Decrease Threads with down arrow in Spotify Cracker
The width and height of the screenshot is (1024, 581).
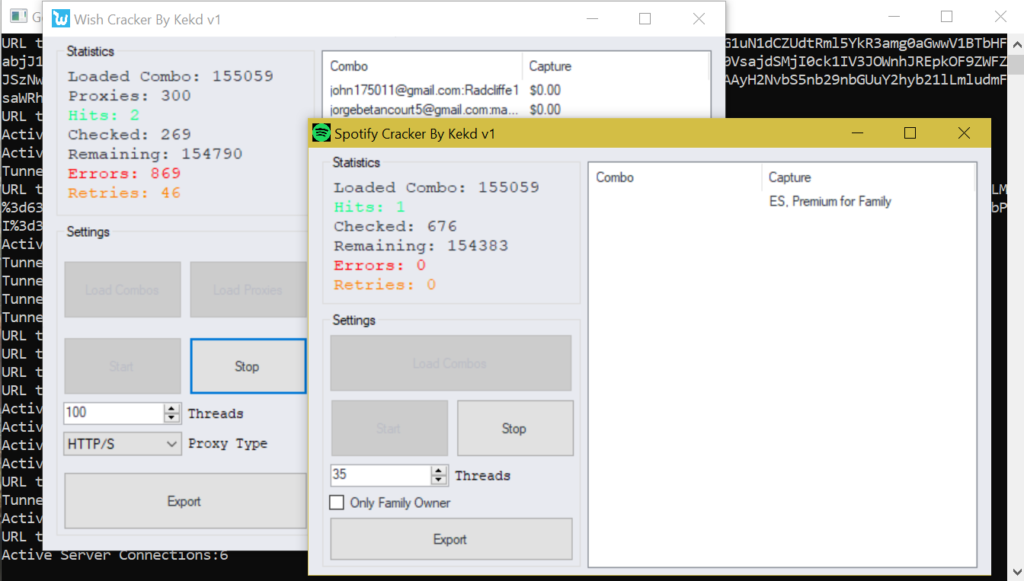[x=439, y=480]
